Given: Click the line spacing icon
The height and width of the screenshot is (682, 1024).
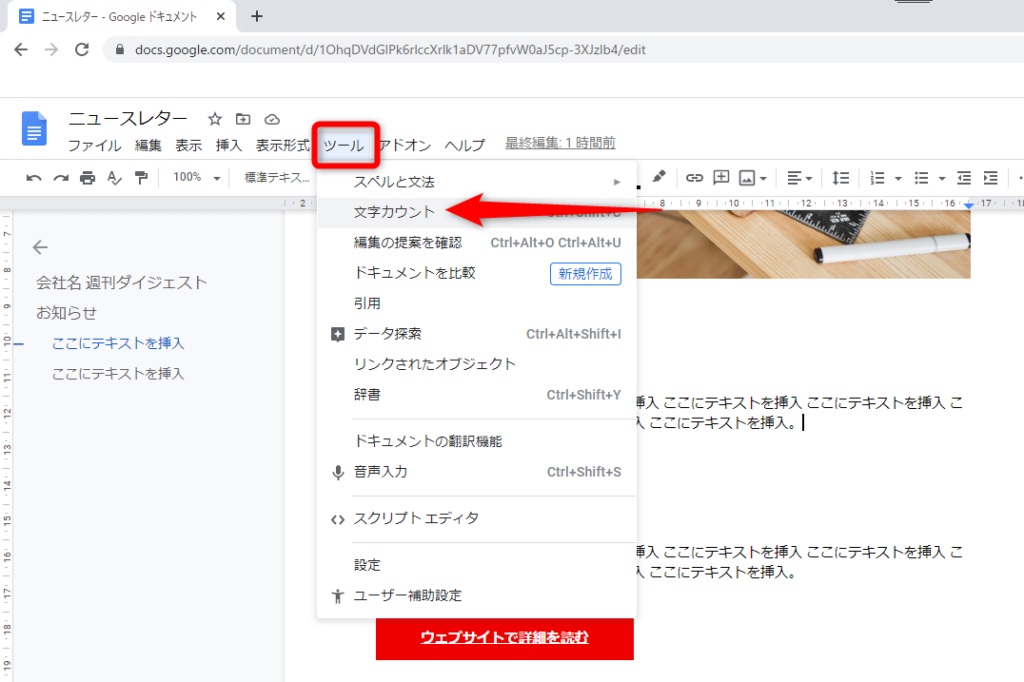Looking at the screenshot, I should point(840,178).
